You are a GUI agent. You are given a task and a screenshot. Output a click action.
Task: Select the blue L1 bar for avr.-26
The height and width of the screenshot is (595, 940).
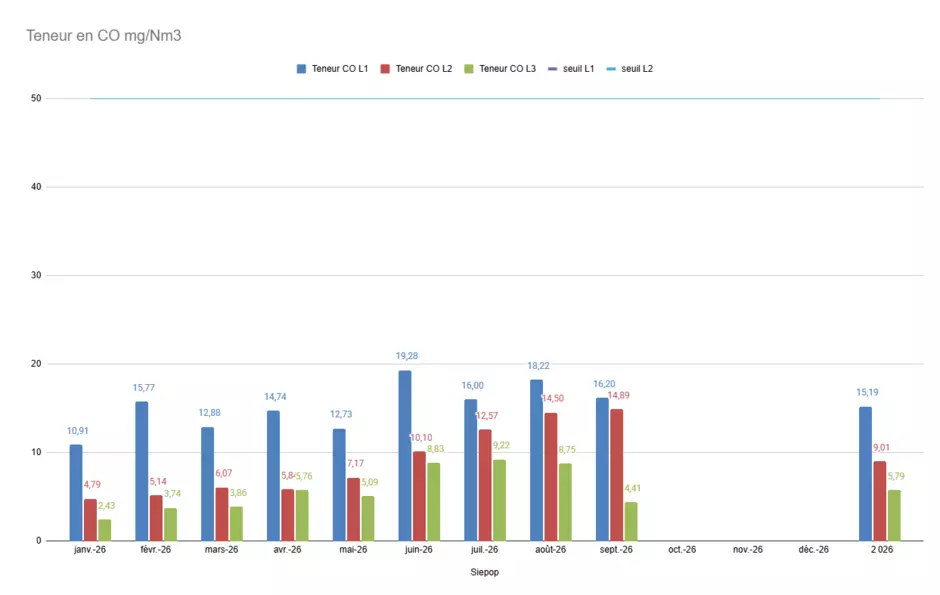point(273,476)
